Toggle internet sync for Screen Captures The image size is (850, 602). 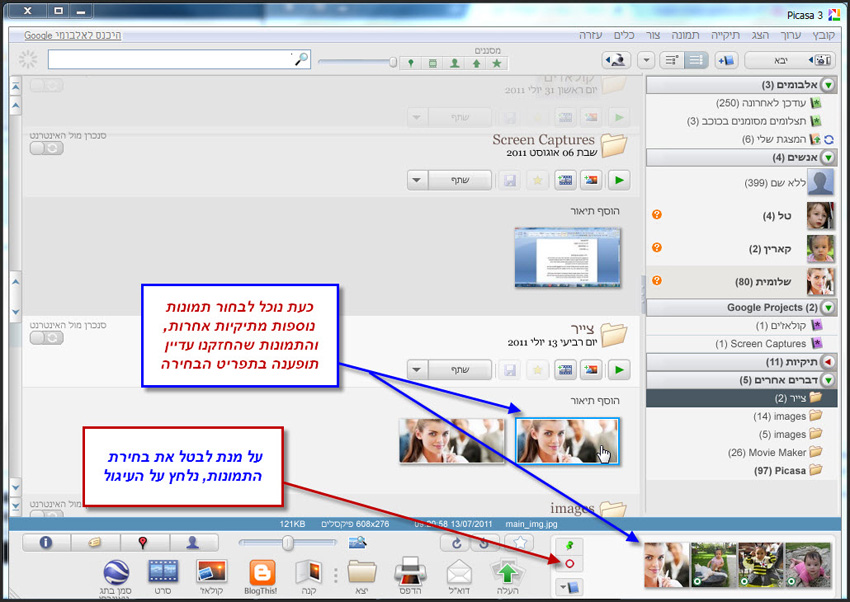tap(47, 148)
